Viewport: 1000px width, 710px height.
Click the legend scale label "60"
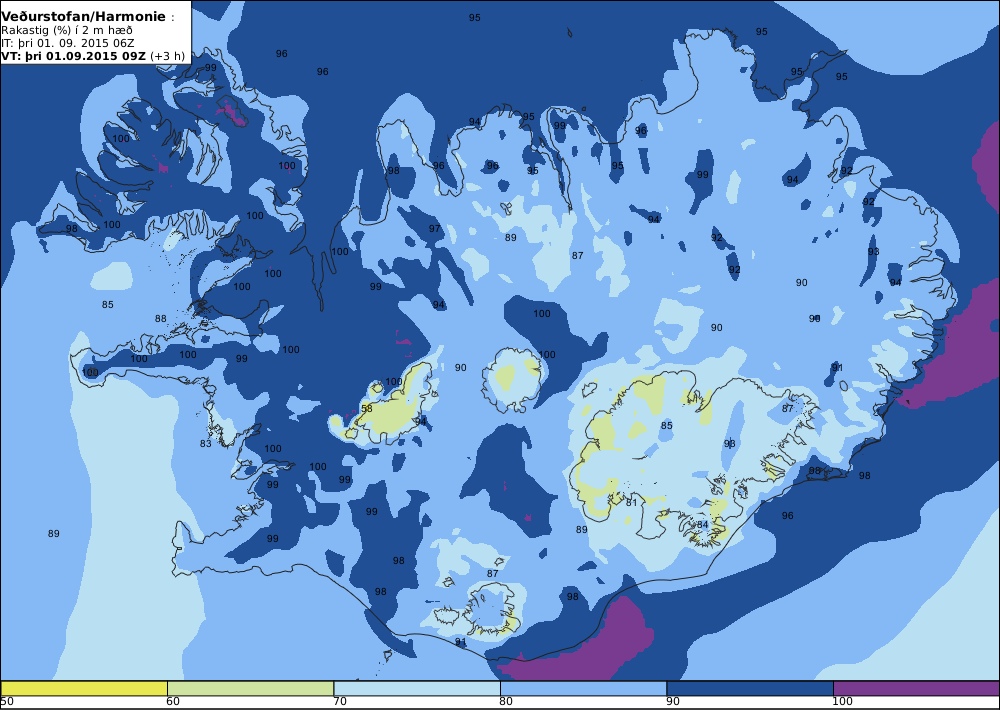click(x=173, y=702)
